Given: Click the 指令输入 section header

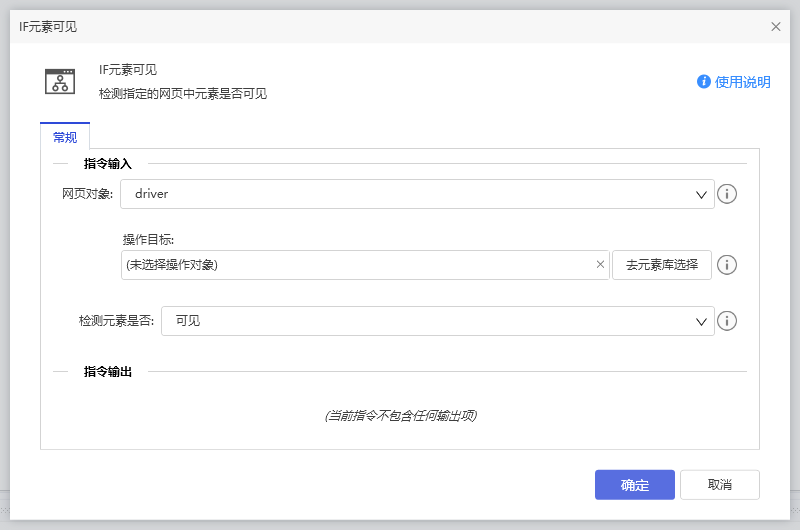Looking at the screenshot, I should (x=108, y=163).
